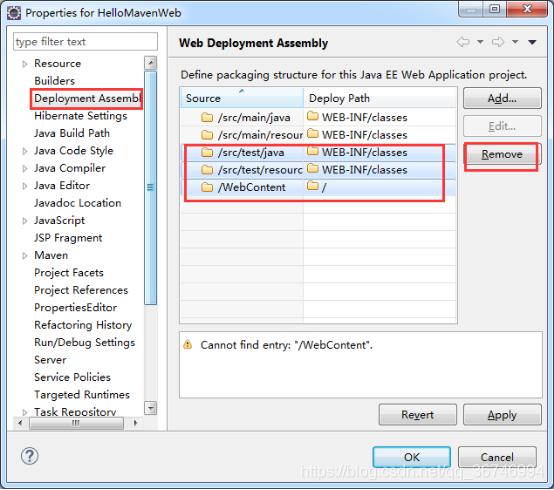Open Project Facets page
This screenshot has width=554, height=490.
(x=69, y=273)
